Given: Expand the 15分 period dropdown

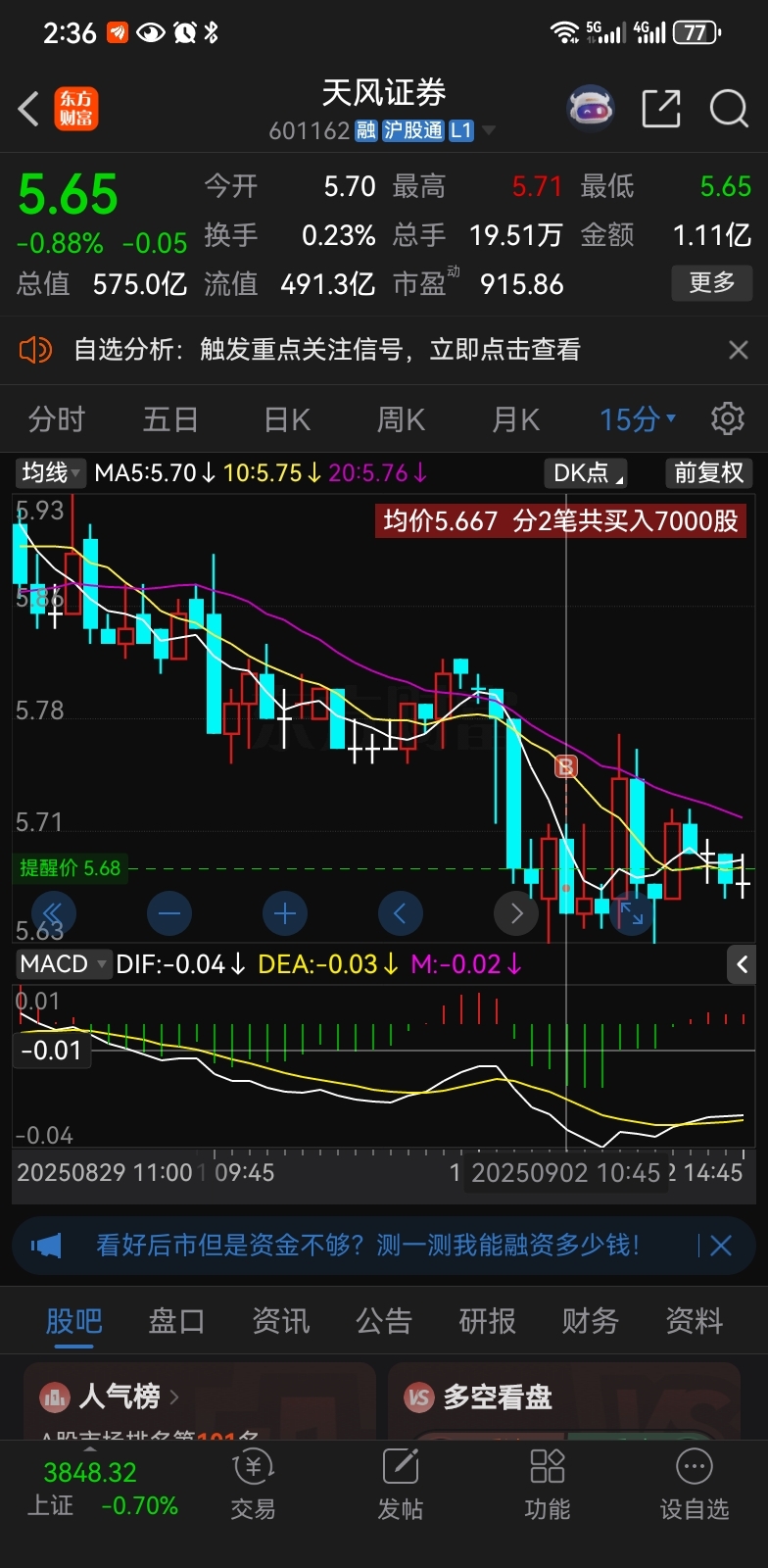Looking at the screenshot, I should click(638, 419).
